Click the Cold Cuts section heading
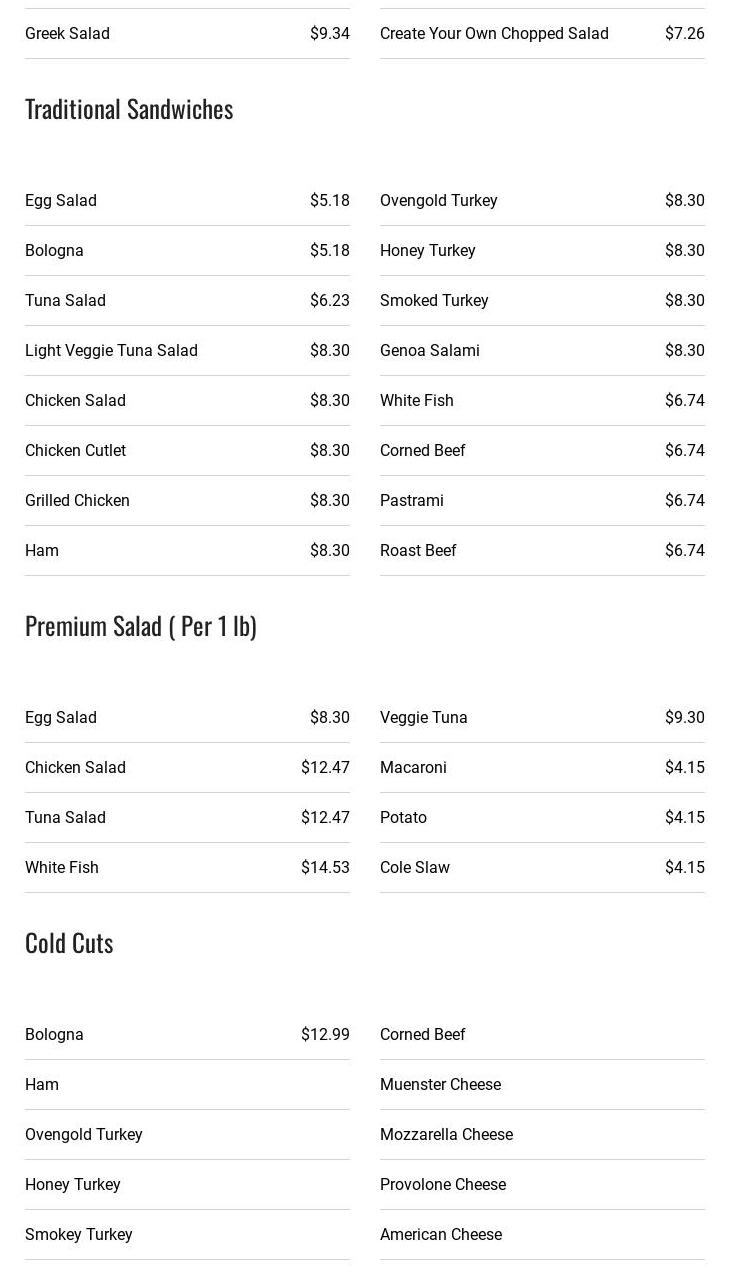This screenshot has width=730, height=1266. pos(69,943)
